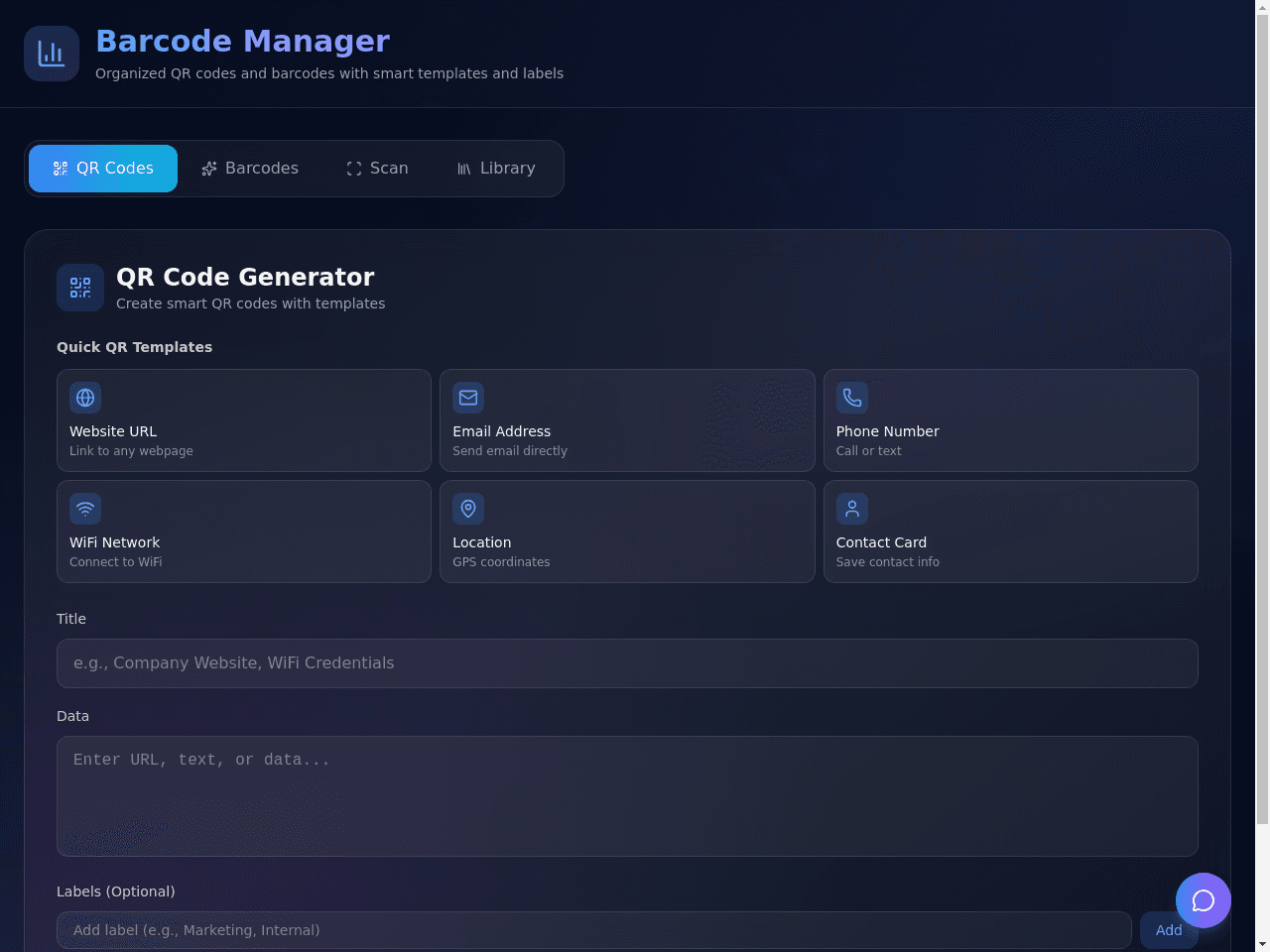1270x952 pixels.
Task: Click the 'Save contact info' description
Action: pyautogui.click(x=888, y=562)
